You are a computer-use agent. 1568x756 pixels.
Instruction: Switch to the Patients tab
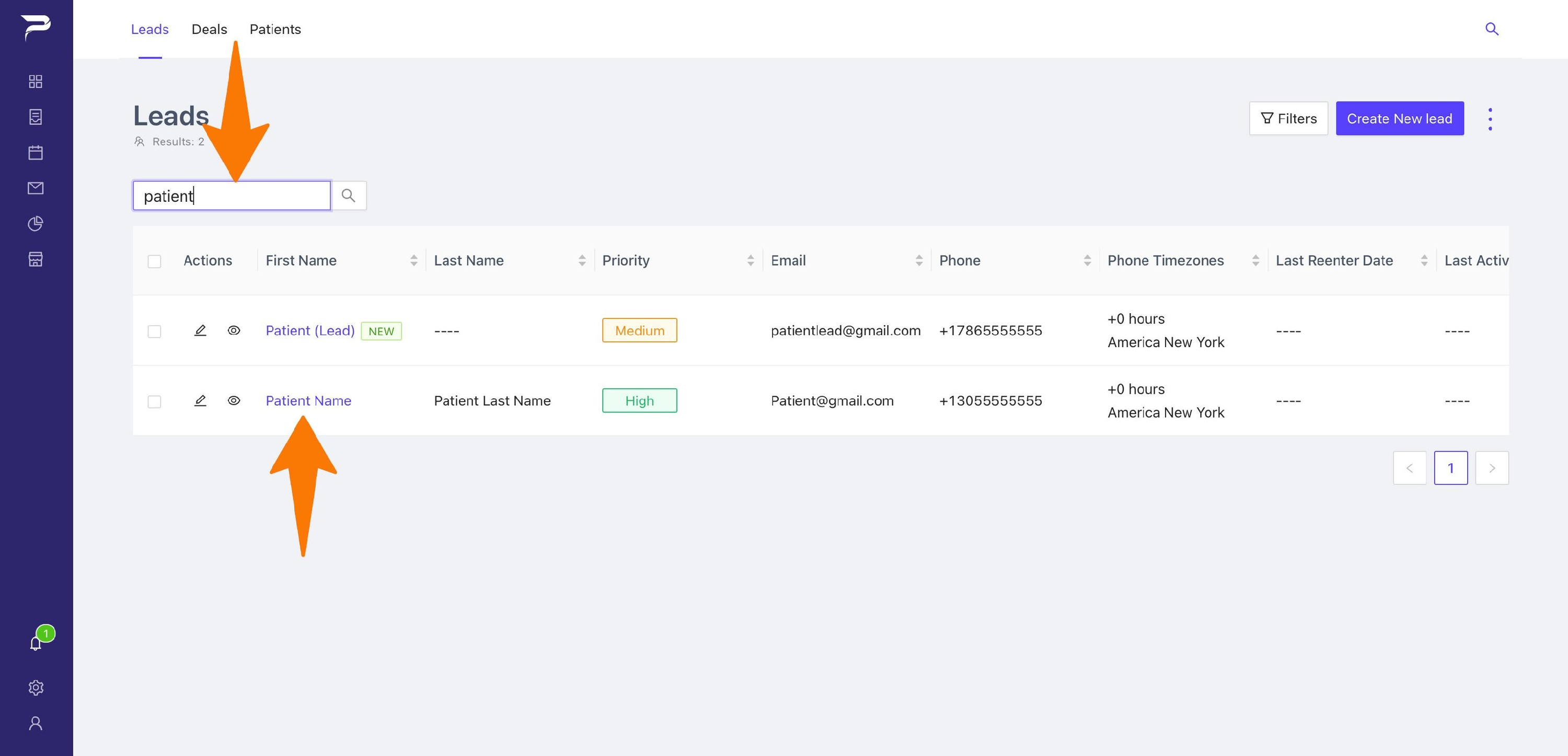click(x=275, y=29)
